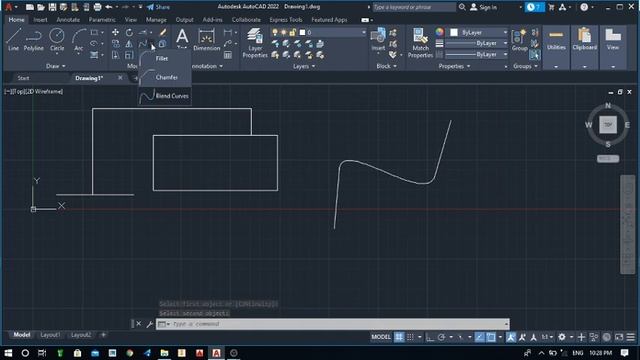The width and height of the screenshot is (640, 360).
Task: Click the Undo arrow icon
Action: [109, 7]
